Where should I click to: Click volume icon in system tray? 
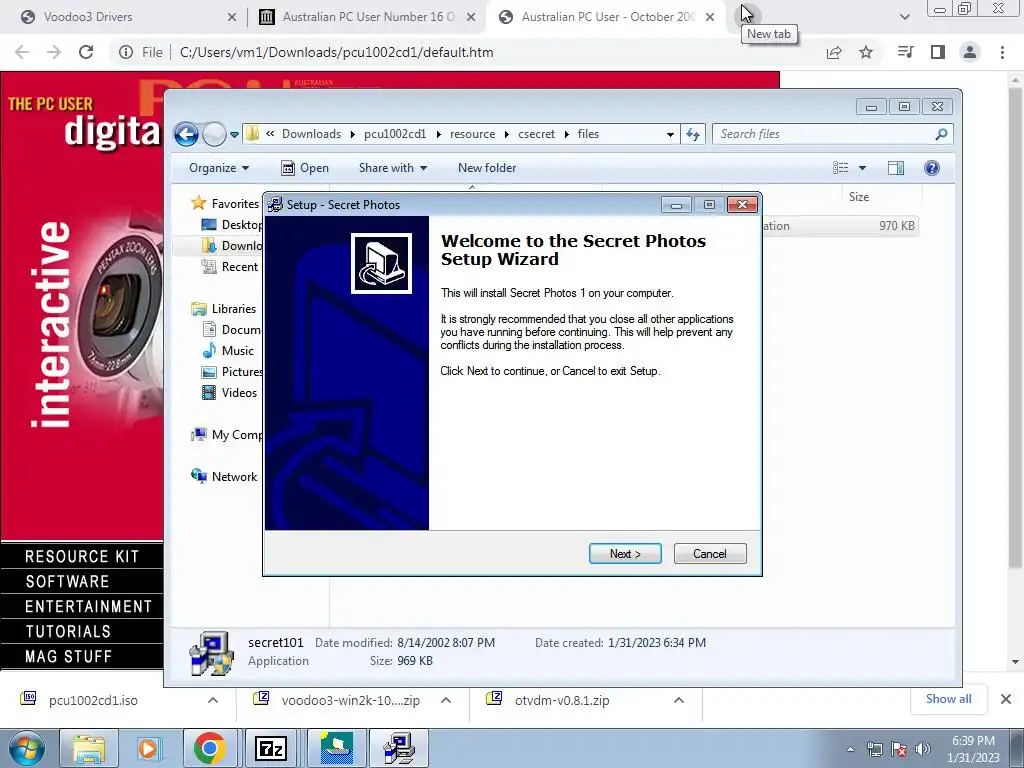pos(922,749)
